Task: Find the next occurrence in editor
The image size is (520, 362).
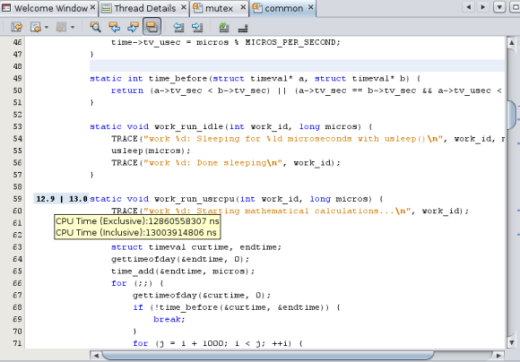Action: [x=133, y=27]
